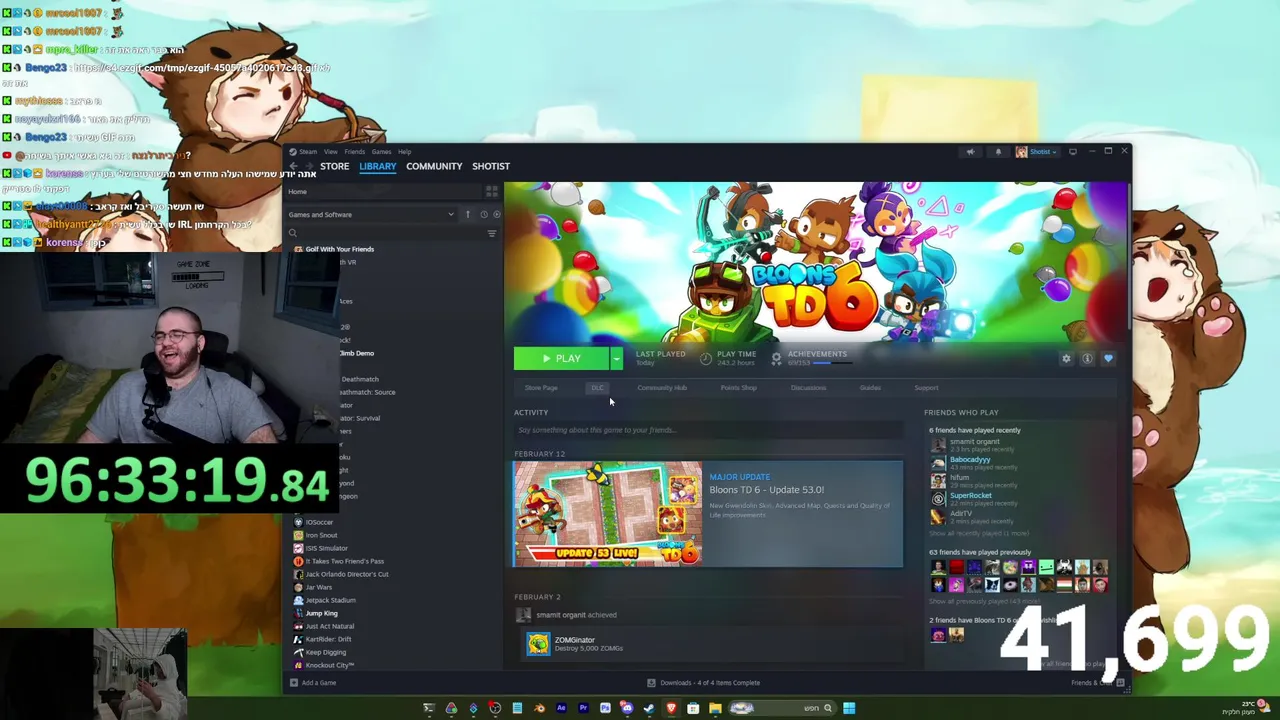Click the activity status text field
1280x720 pixels.
tap(708, 430)
